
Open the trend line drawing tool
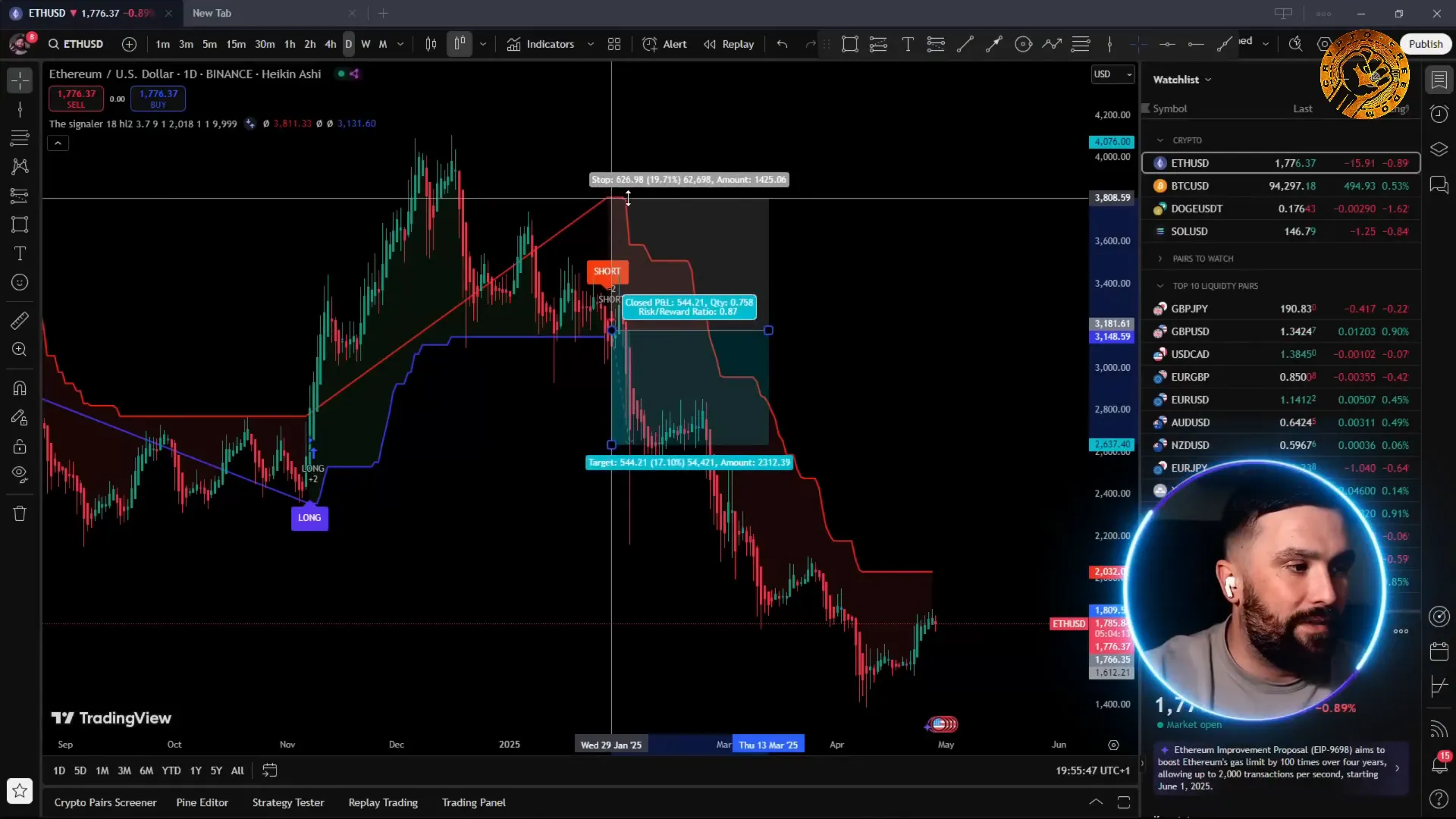coord(20,110)
